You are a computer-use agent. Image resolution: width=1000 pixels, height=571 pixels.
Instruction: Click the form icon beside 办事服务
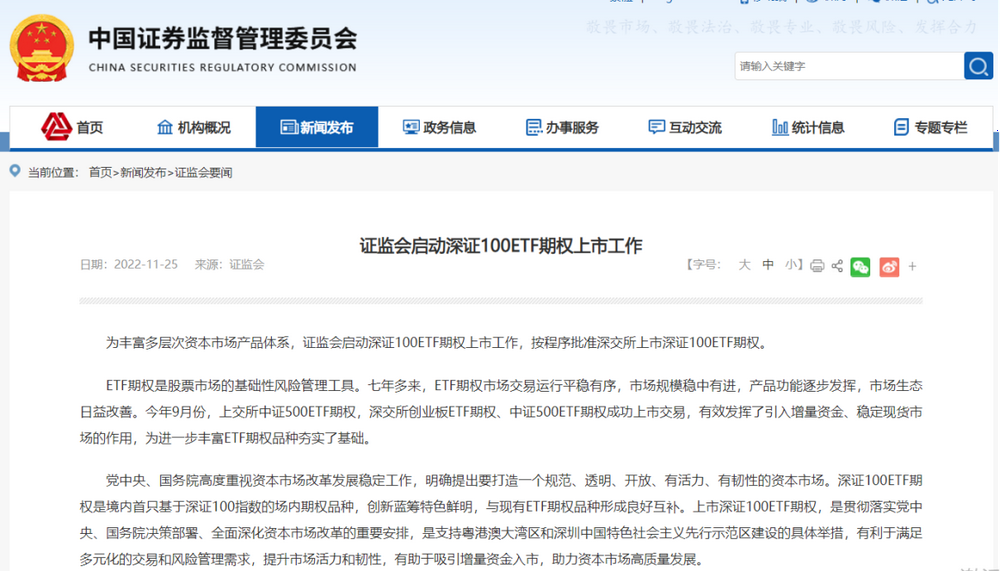point(534,127)
